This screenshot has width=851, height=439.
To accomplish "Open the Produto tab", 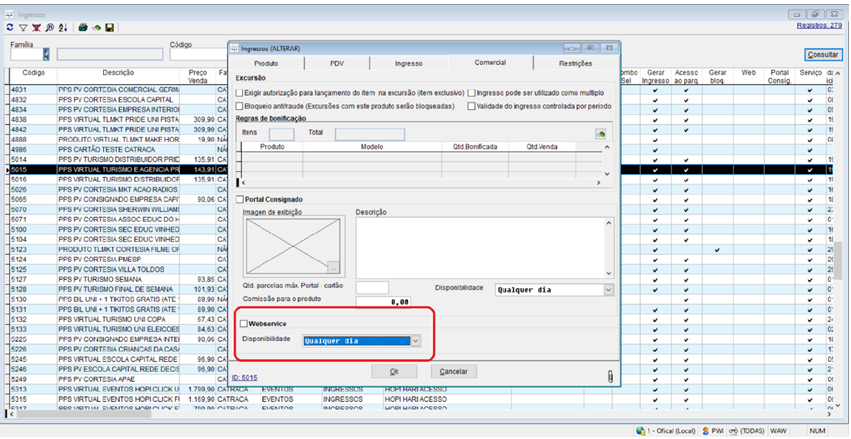I will (266, 63).
